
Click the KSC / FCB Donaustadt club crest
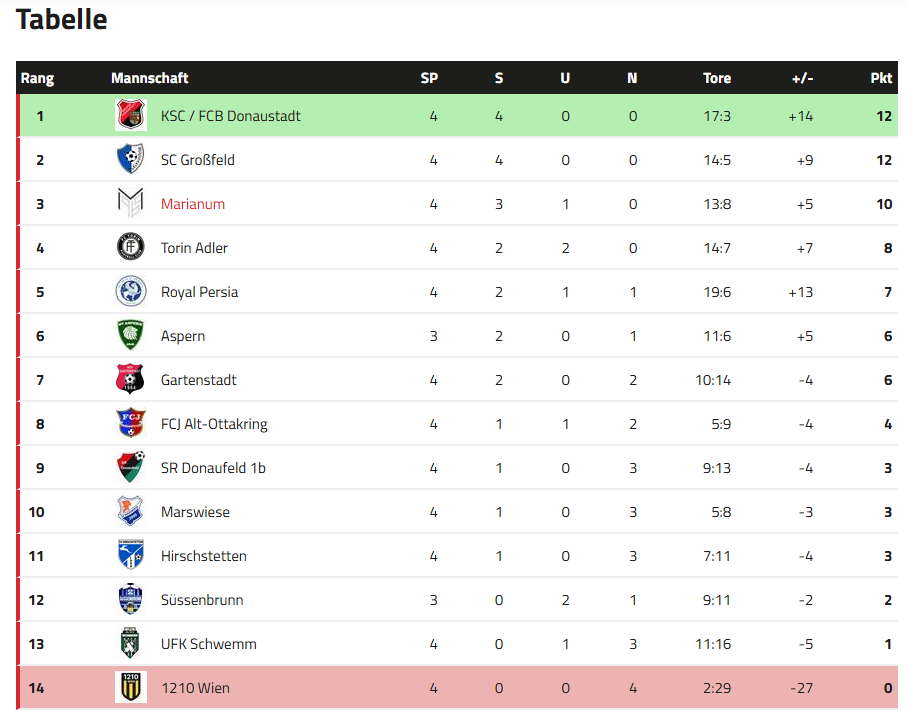(x=131, y=116)
